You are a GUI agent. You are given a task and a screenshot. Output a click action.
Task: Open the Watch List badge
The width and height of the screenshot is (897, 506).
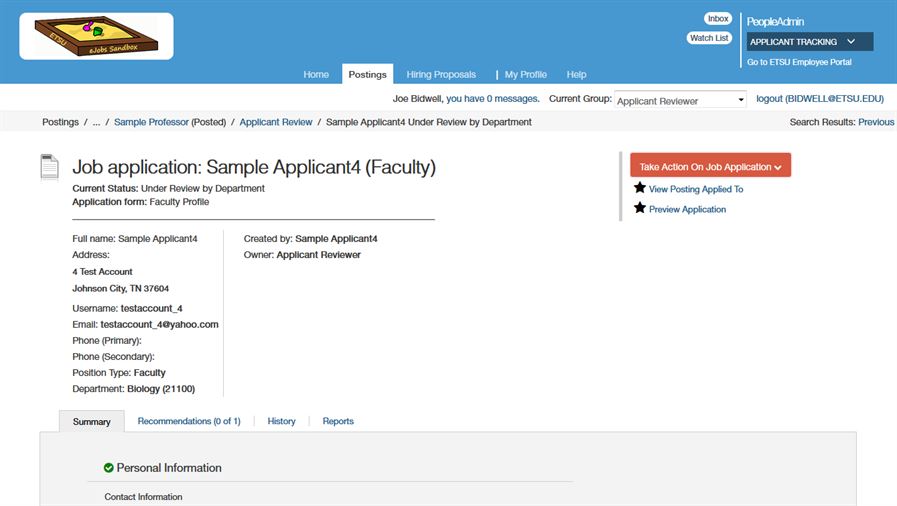709,38
